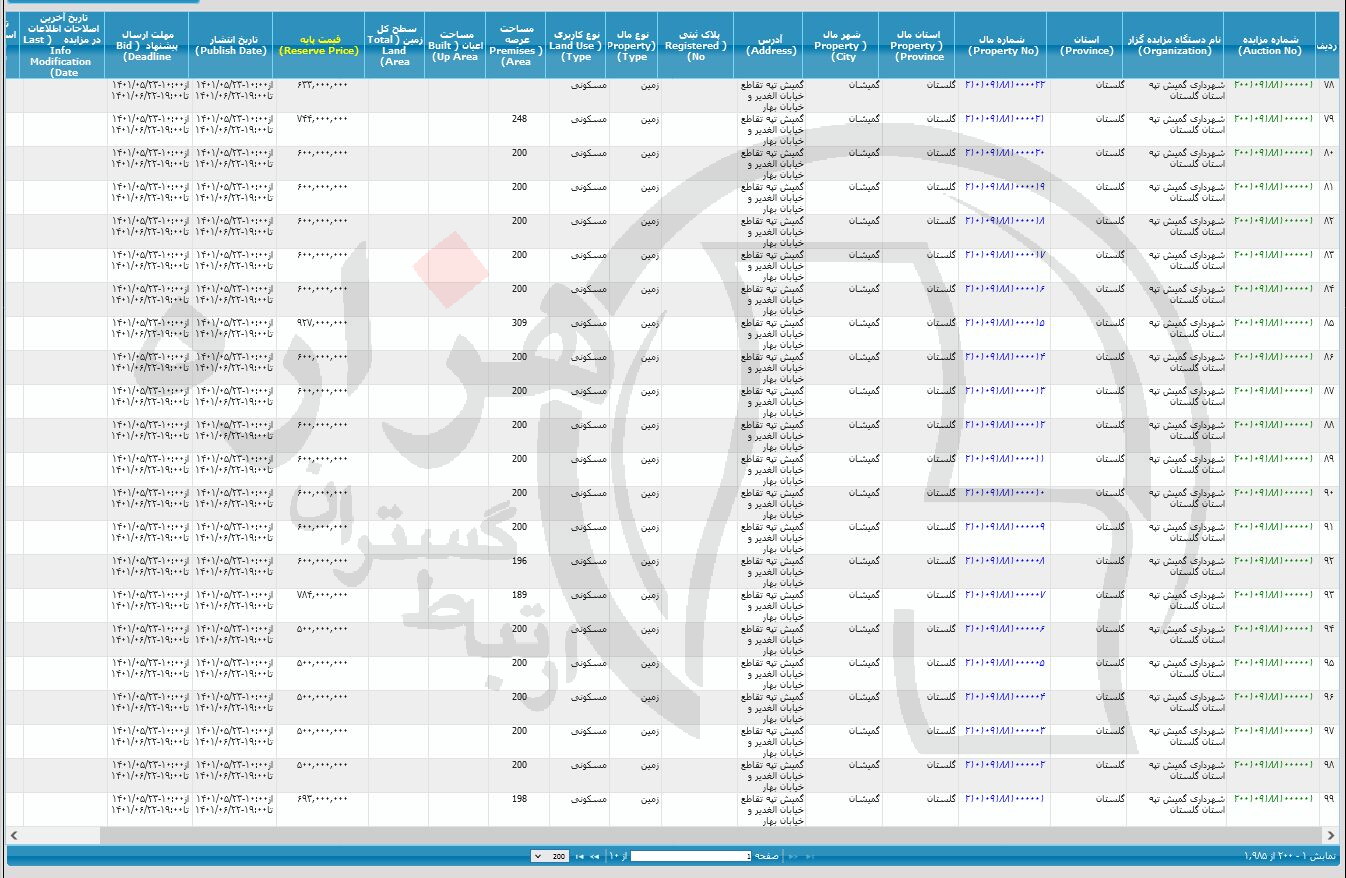Select the land use type cell in row 86
Image resolution: width=1346 pixels, height=878 pixels.
578,368
